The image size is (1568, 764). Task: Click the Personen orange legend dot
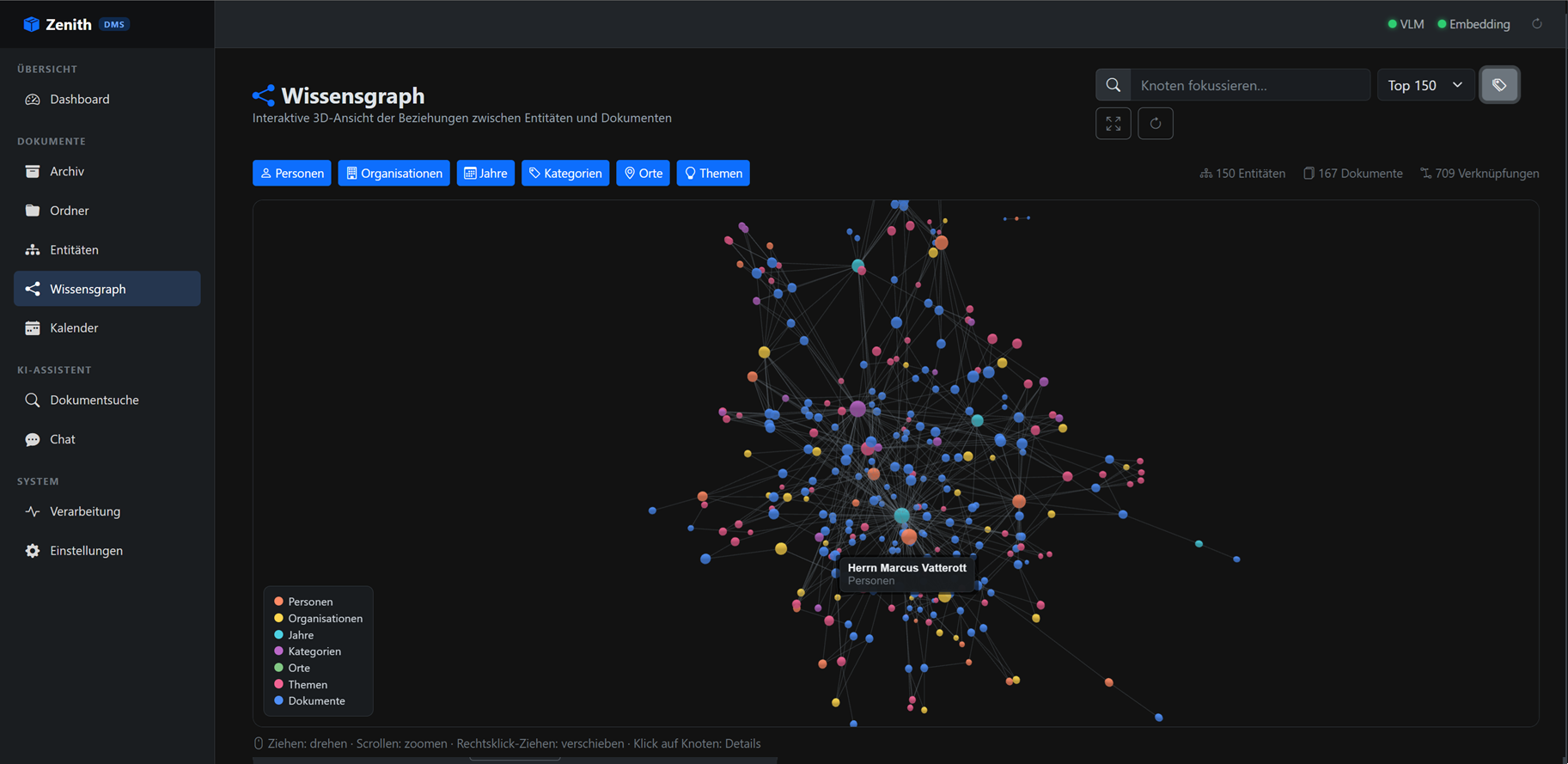point(278,602)
